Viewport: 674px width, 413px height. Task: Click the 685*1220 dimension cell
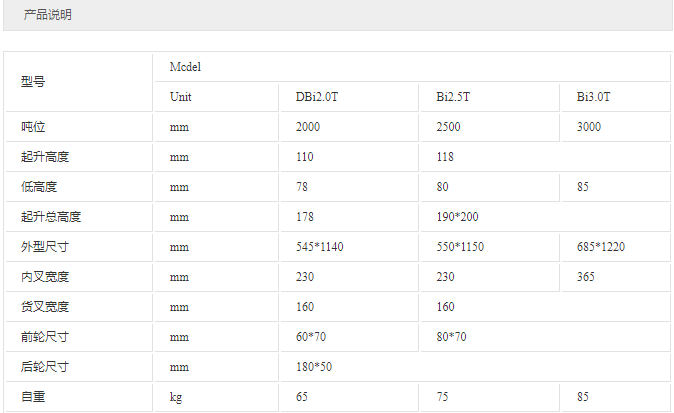point(602,247)
